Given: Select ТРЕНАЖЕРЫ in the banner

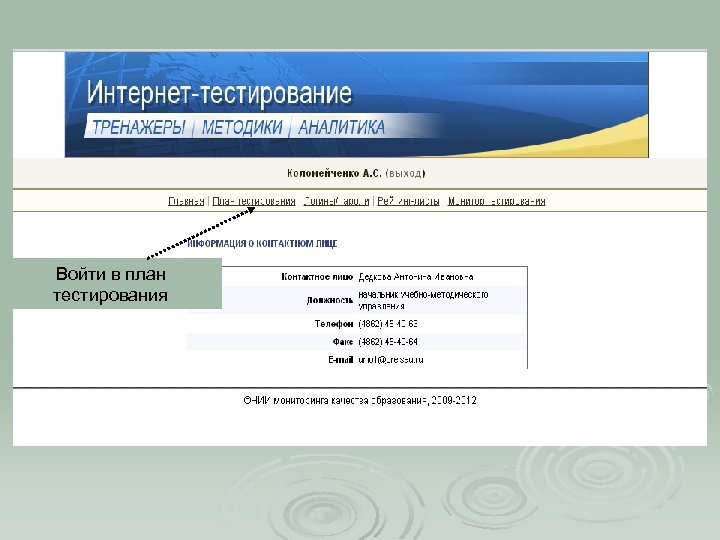Looking at the screenshot, I should tap(139, 127).
